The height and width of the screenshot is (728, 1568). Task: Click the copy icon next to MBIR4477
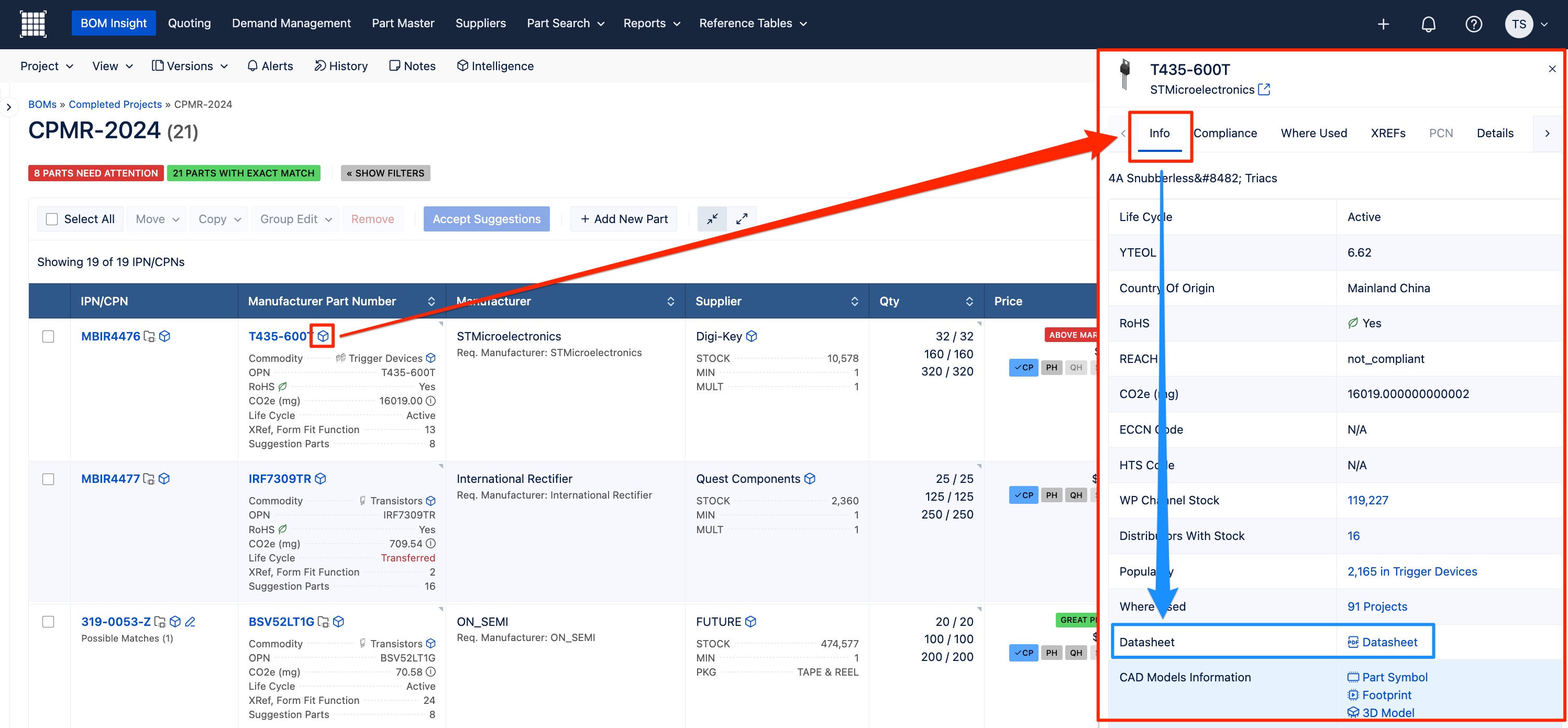[x=149, y=478]
